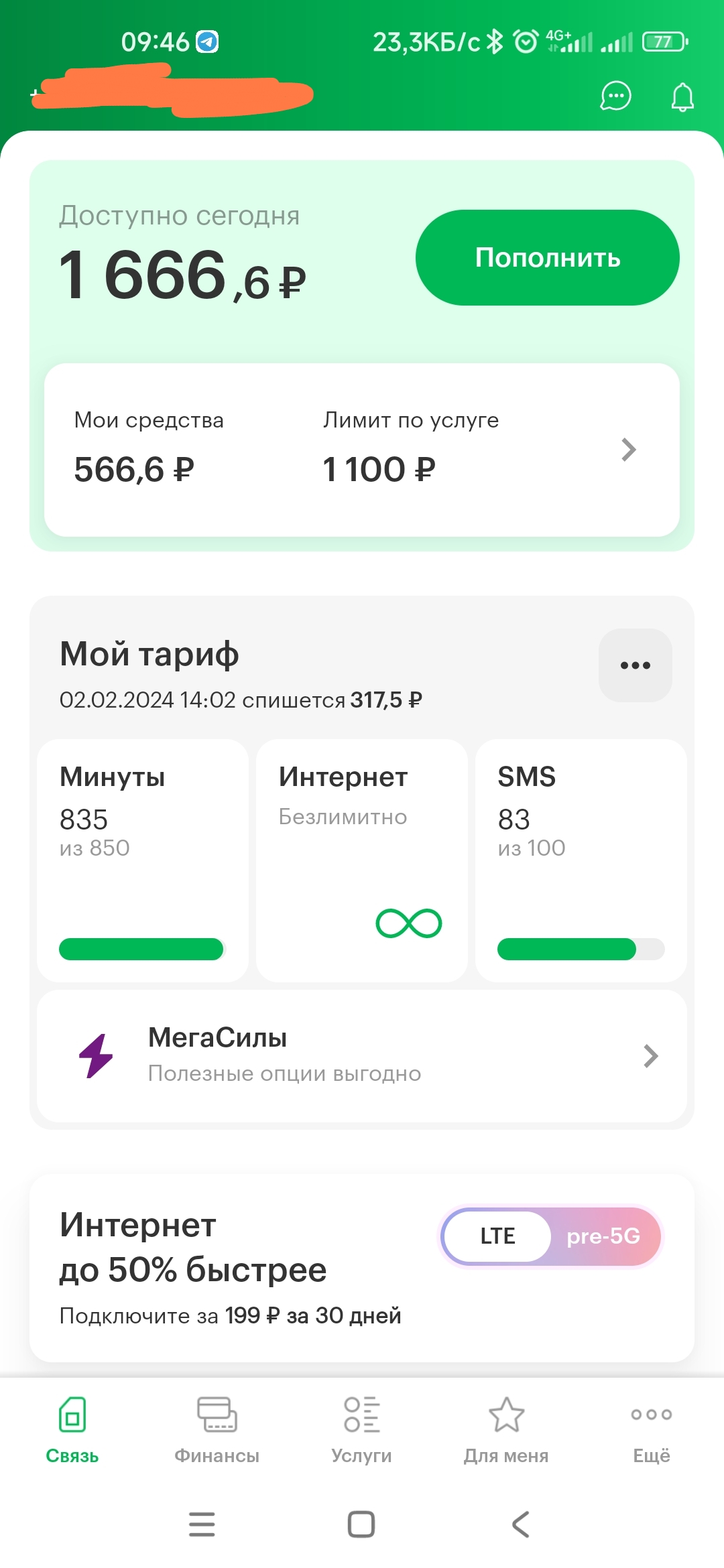Switch network mode to LTE
The height and width of the screenshot is (1568, 724).
click(x=497, y=1236)
